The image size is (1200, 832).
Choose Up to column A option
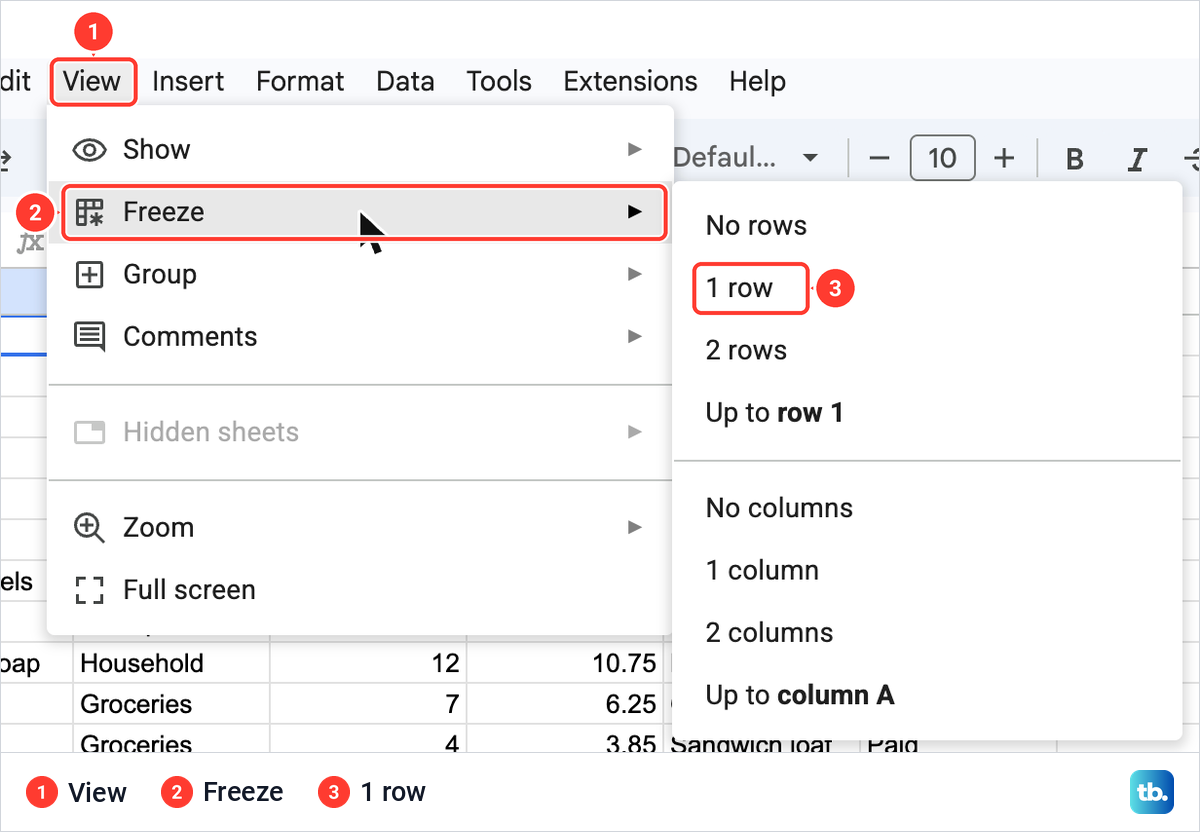928,695
